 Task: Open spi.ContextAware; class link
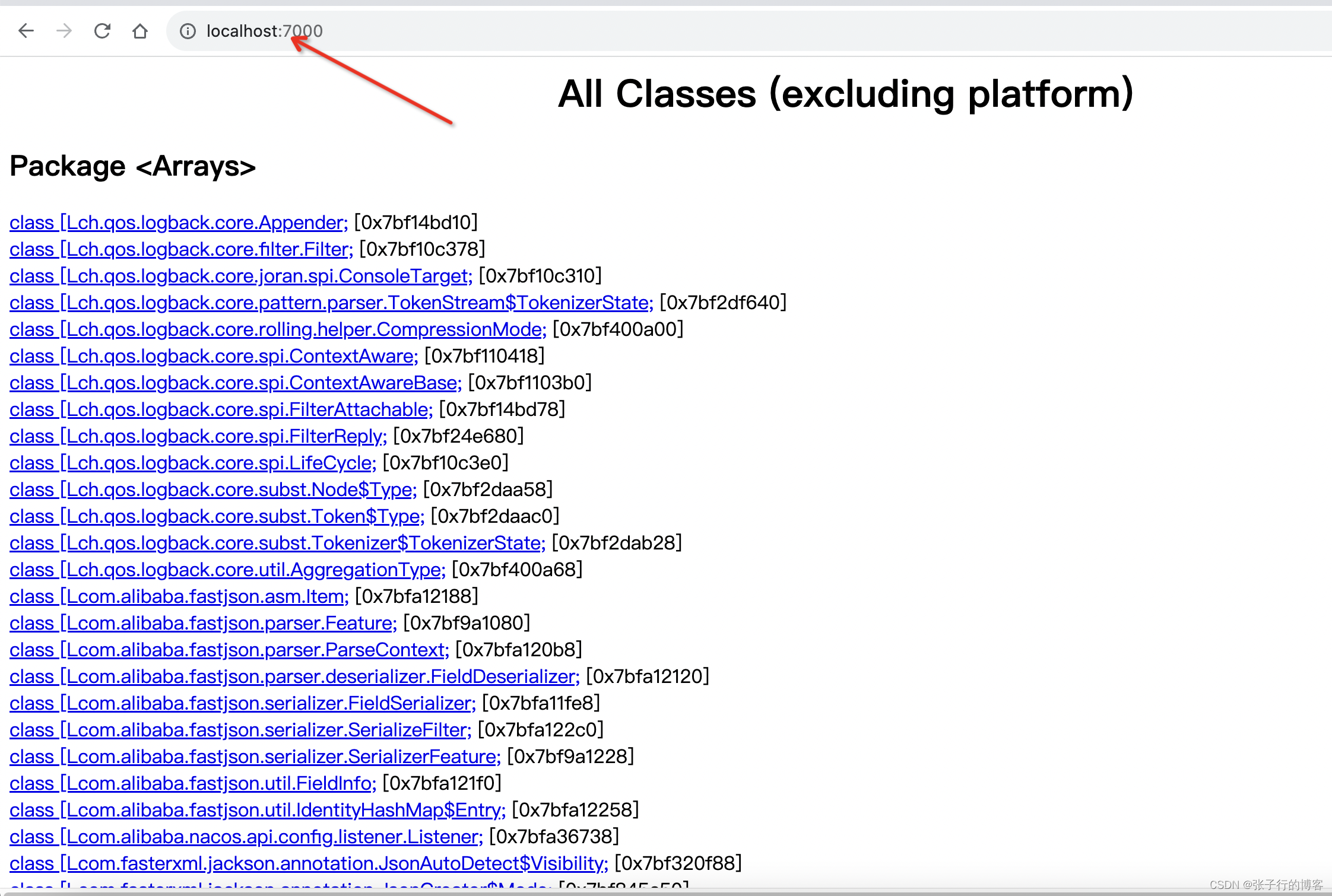214,356
